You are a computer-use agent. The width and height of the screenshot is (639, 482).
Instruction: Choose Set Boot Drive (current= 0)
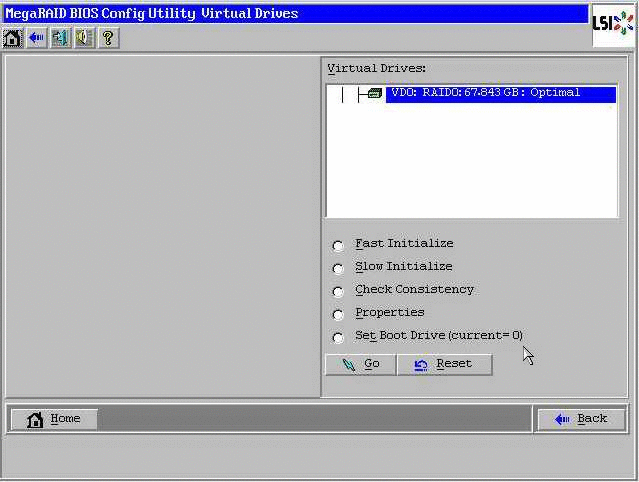click(x=338, y=337)
